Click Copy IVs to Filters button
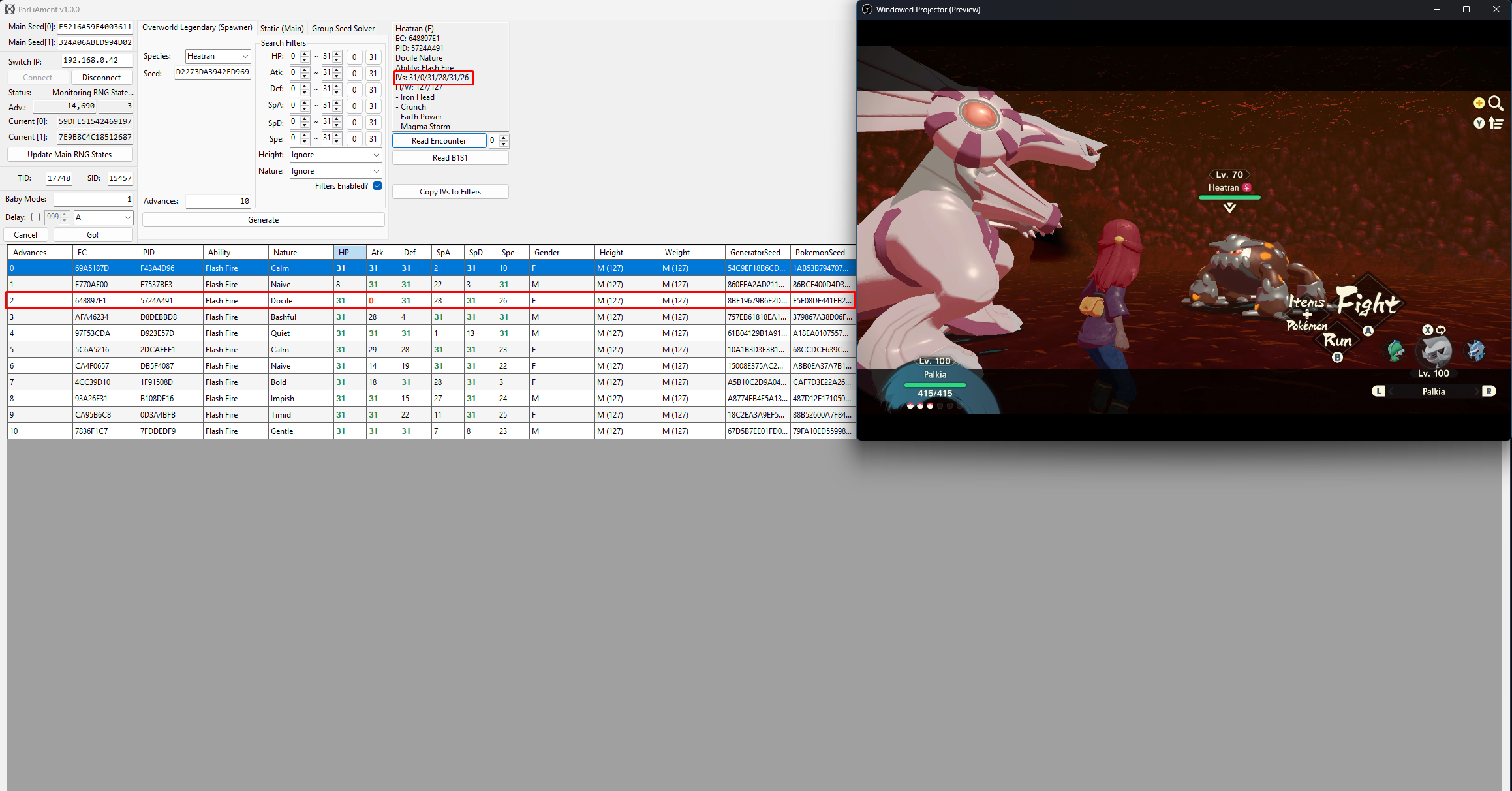 pyautogui.click(x=450, y=192)
